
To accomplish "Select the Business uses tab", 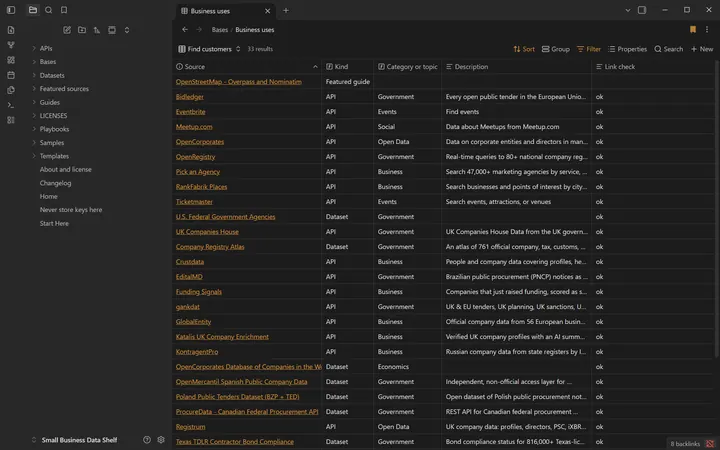I will click(x=223, y=11).
